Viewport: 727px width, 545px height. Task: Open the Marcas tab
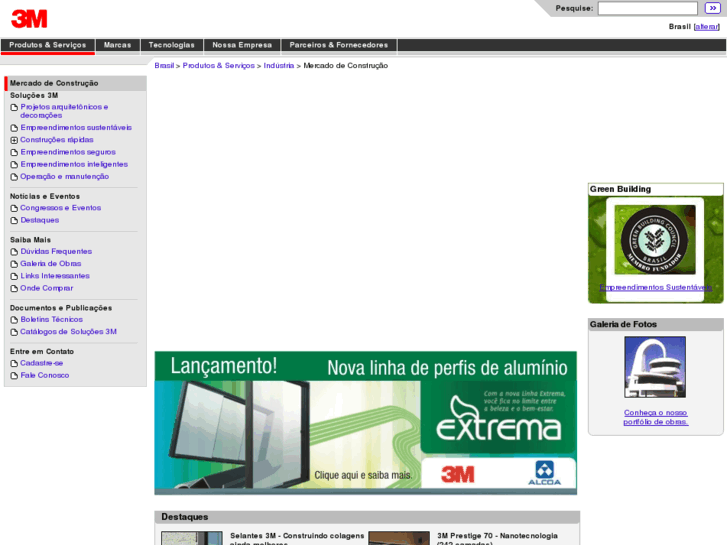pos(118,45)
